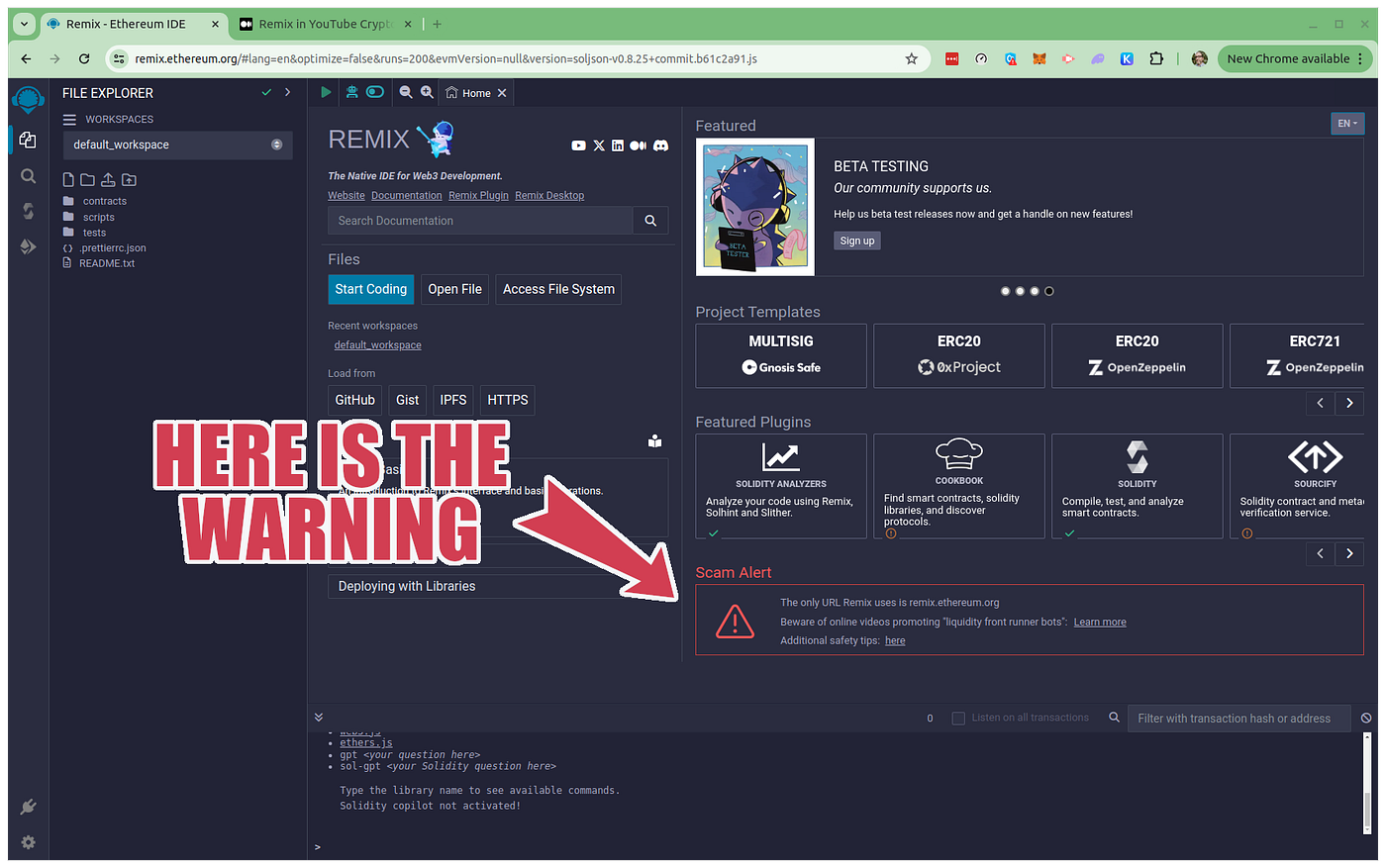Open the Deploy & run transactions icon
Screen dimensions: 1386x868
coord(28,246)
